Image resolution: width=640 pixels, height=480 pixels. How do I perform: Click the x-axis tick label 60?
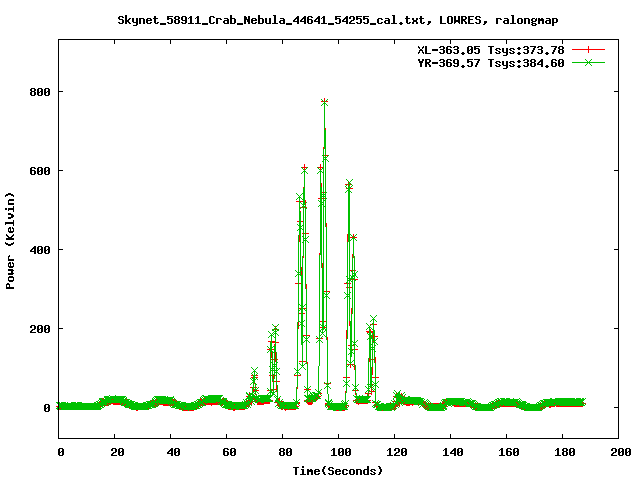click(x=229, y=452)
